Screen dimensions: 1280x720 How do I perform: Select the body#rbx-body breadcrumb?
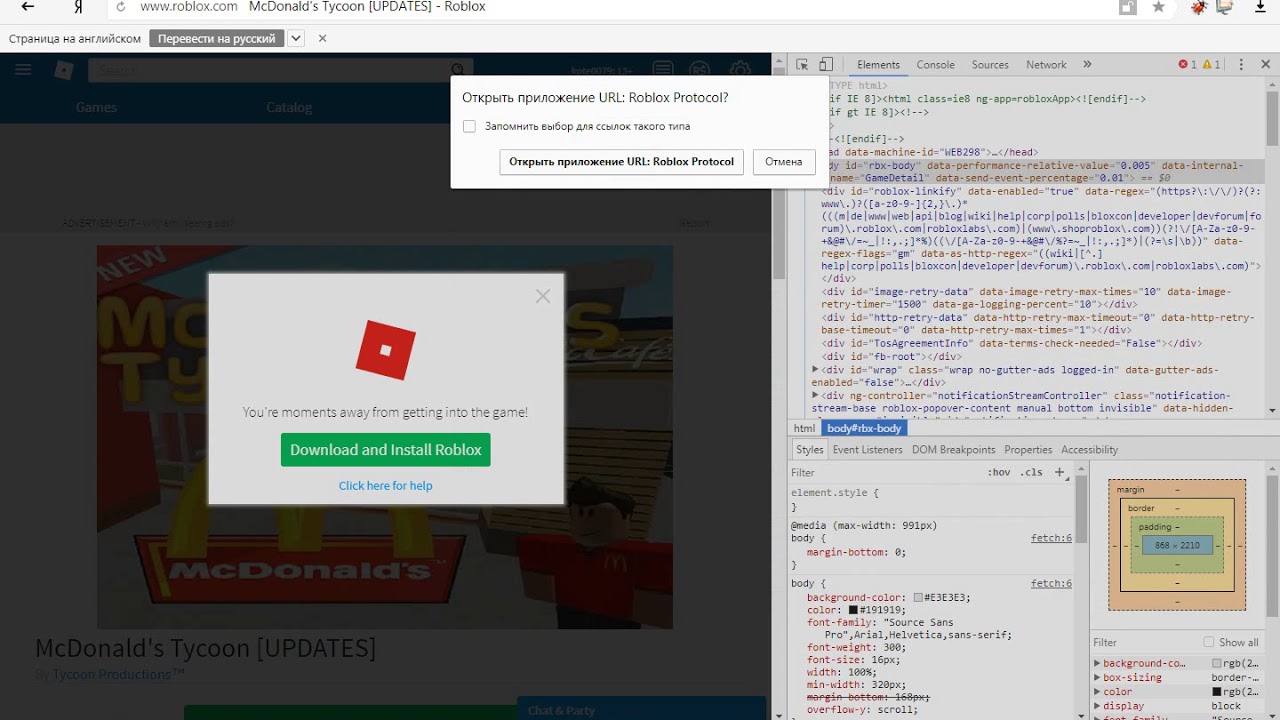pos(865,429)
